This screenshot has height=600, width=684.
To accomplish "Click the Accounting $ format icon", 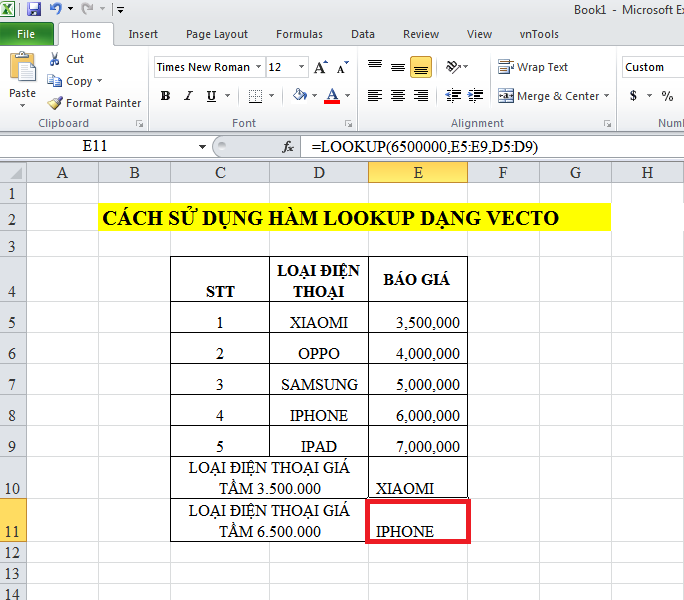I will [x=633, y=96].
